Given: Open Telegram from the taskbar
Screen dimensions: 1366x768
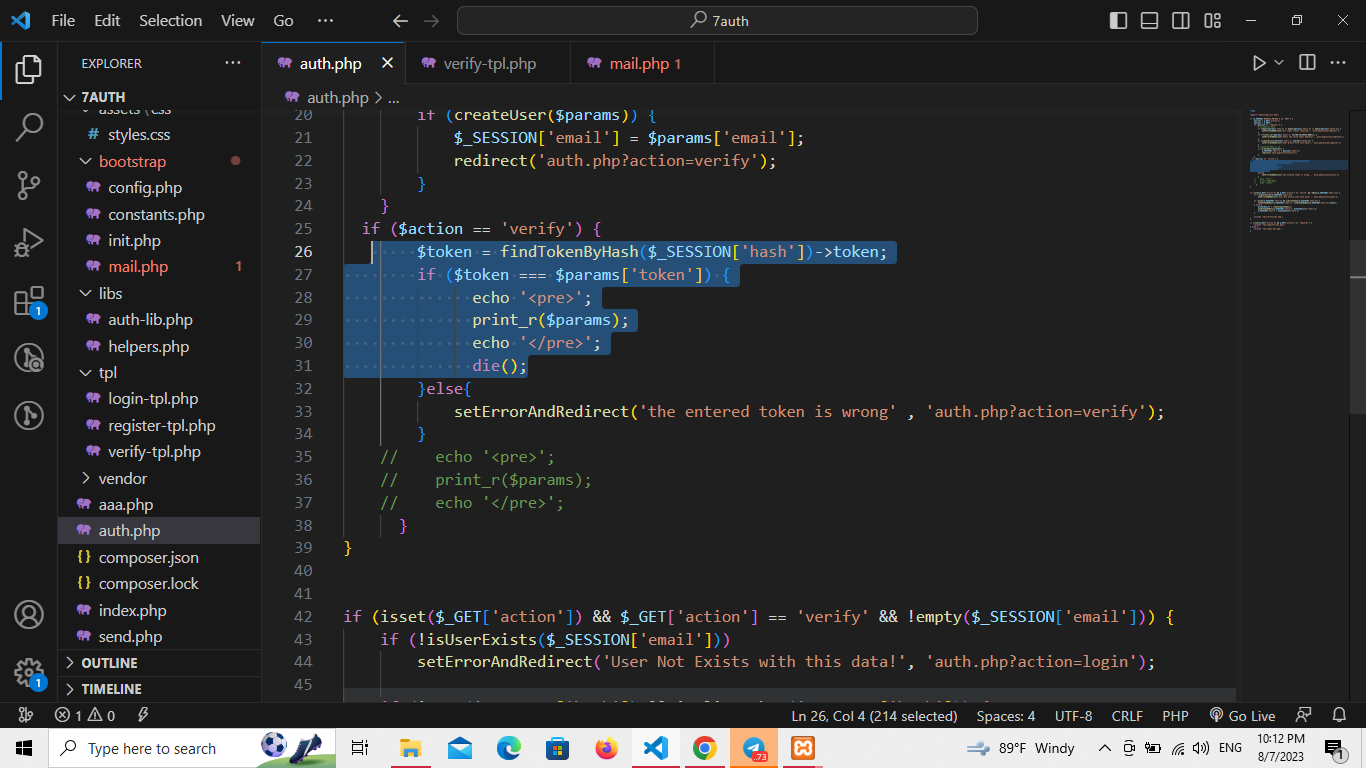Looking at the screenshot, I should coord(754,748).
